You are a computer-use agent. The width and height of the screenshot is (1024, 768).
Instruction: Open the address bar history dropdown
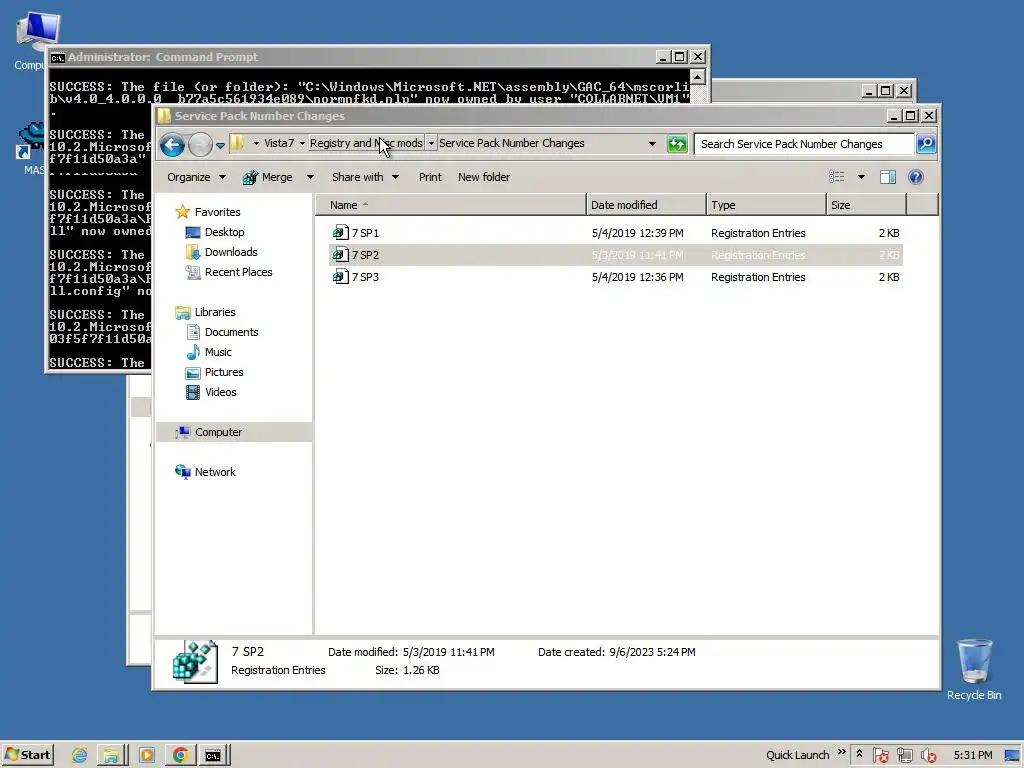(x=652, y=144)
